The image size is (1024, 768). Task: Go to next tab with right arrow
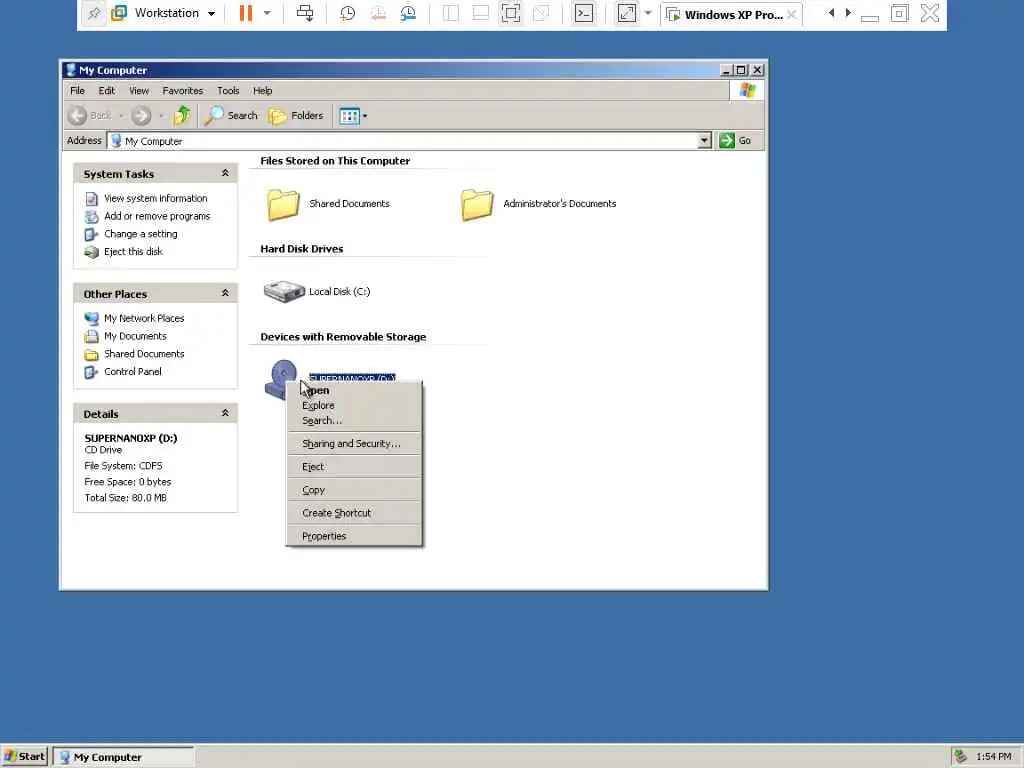pyautogui.click(x=848, y=13)
